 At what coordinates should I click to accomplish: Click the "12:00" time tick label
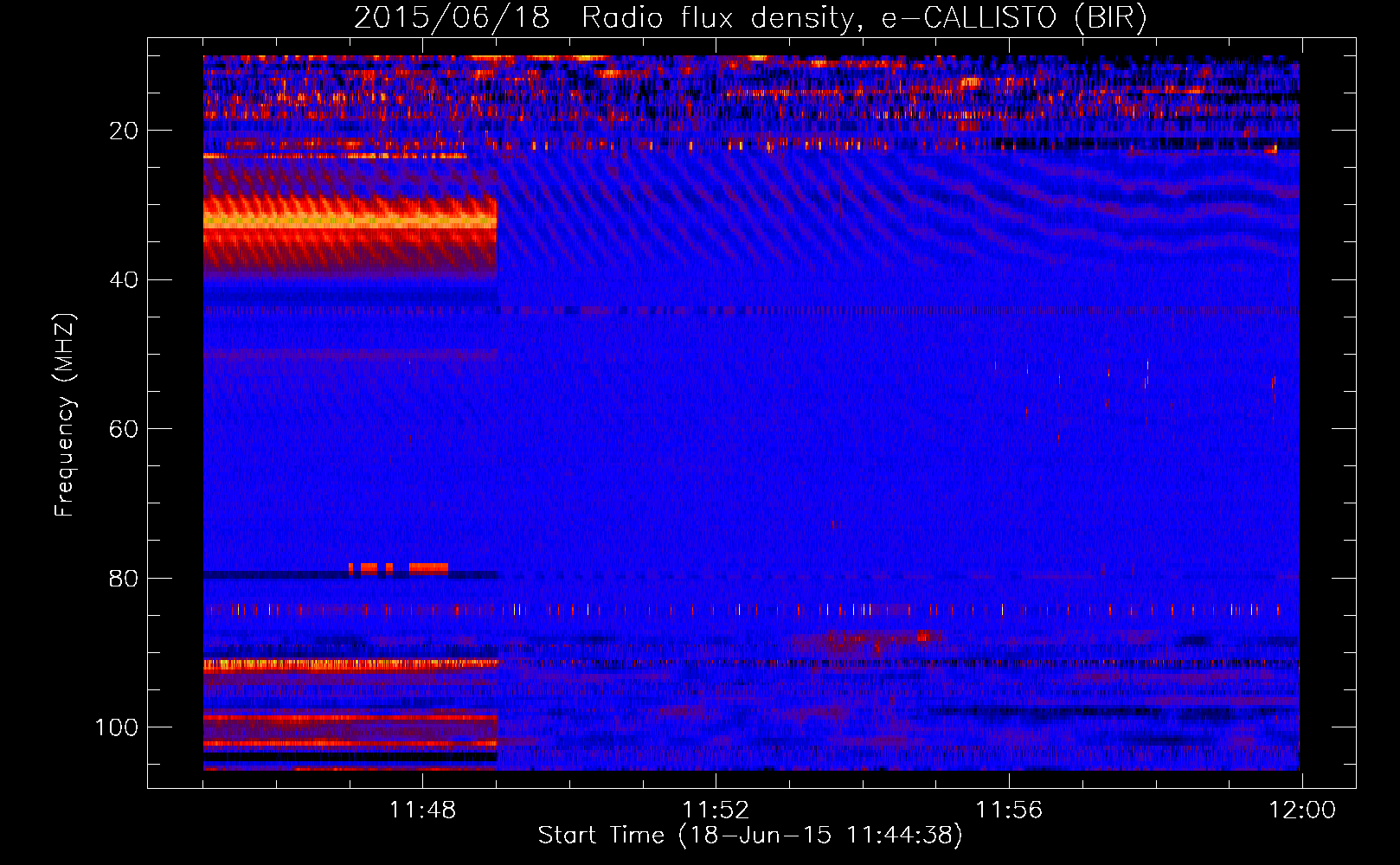tap(1302, 811)
